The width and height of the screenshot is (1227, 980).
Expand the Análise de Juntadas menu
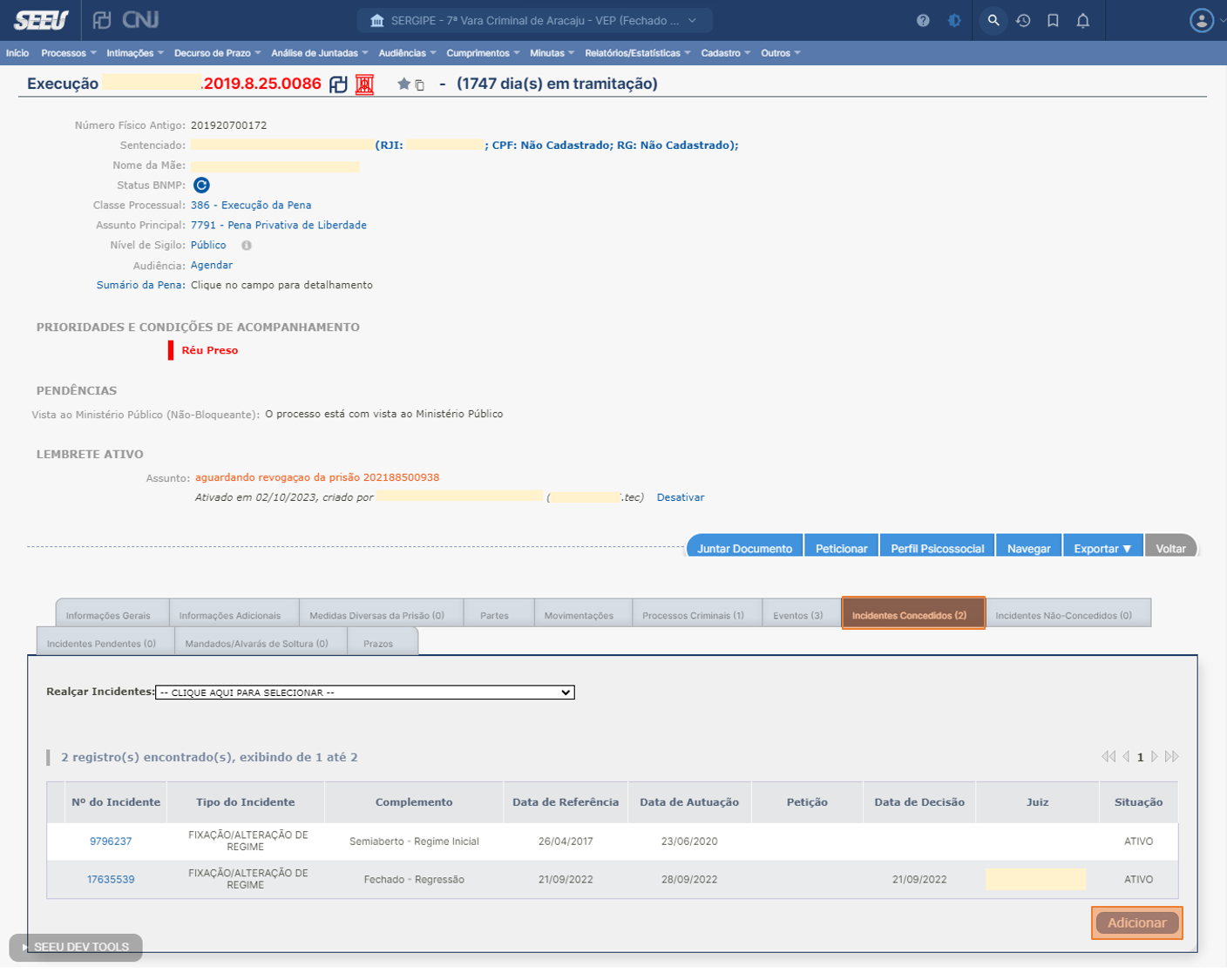tap(319, 53)
